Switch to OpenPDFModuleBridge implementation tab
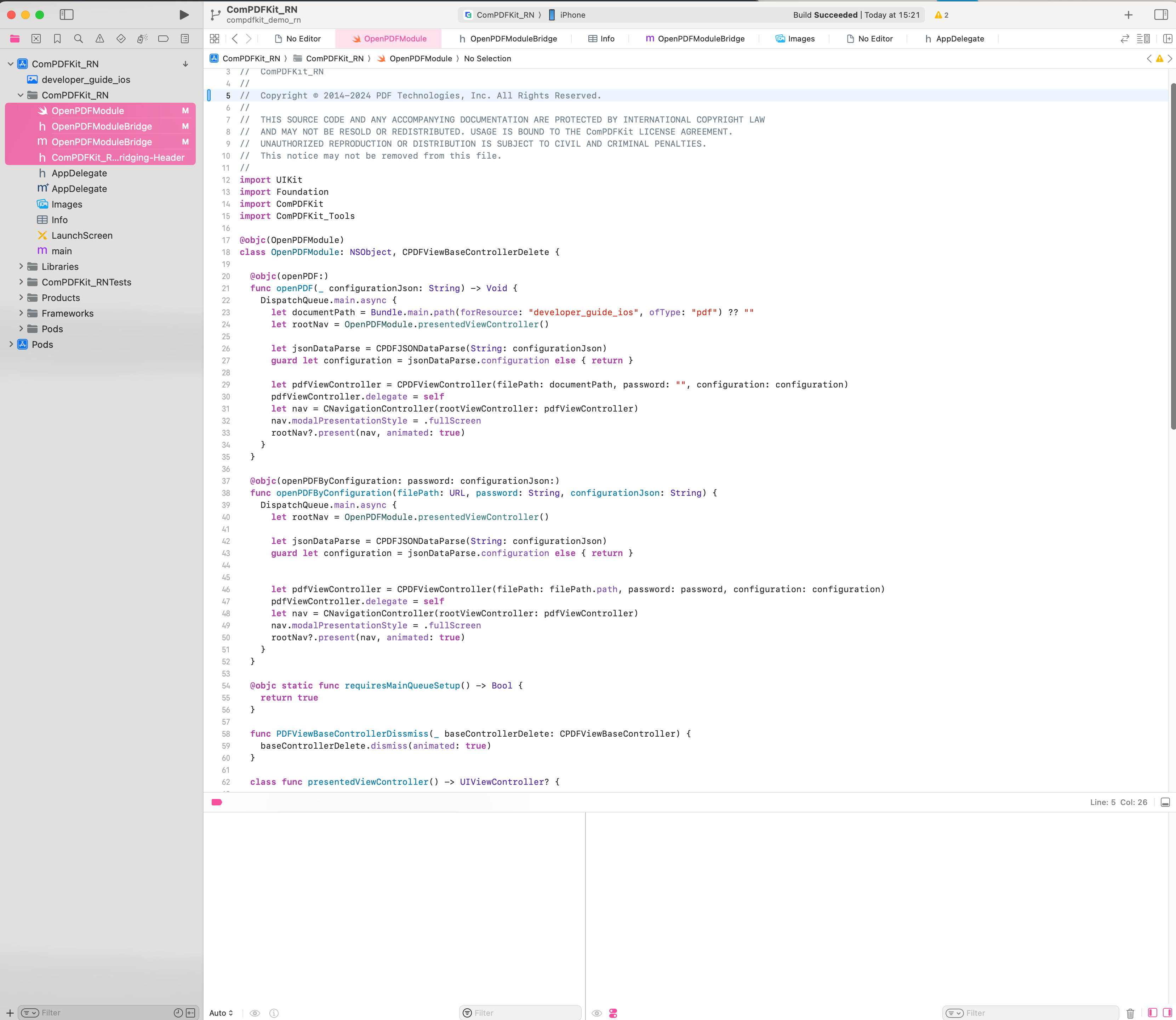The width and height of the screenshot is (1176, 1020). [x=695, y=39]
